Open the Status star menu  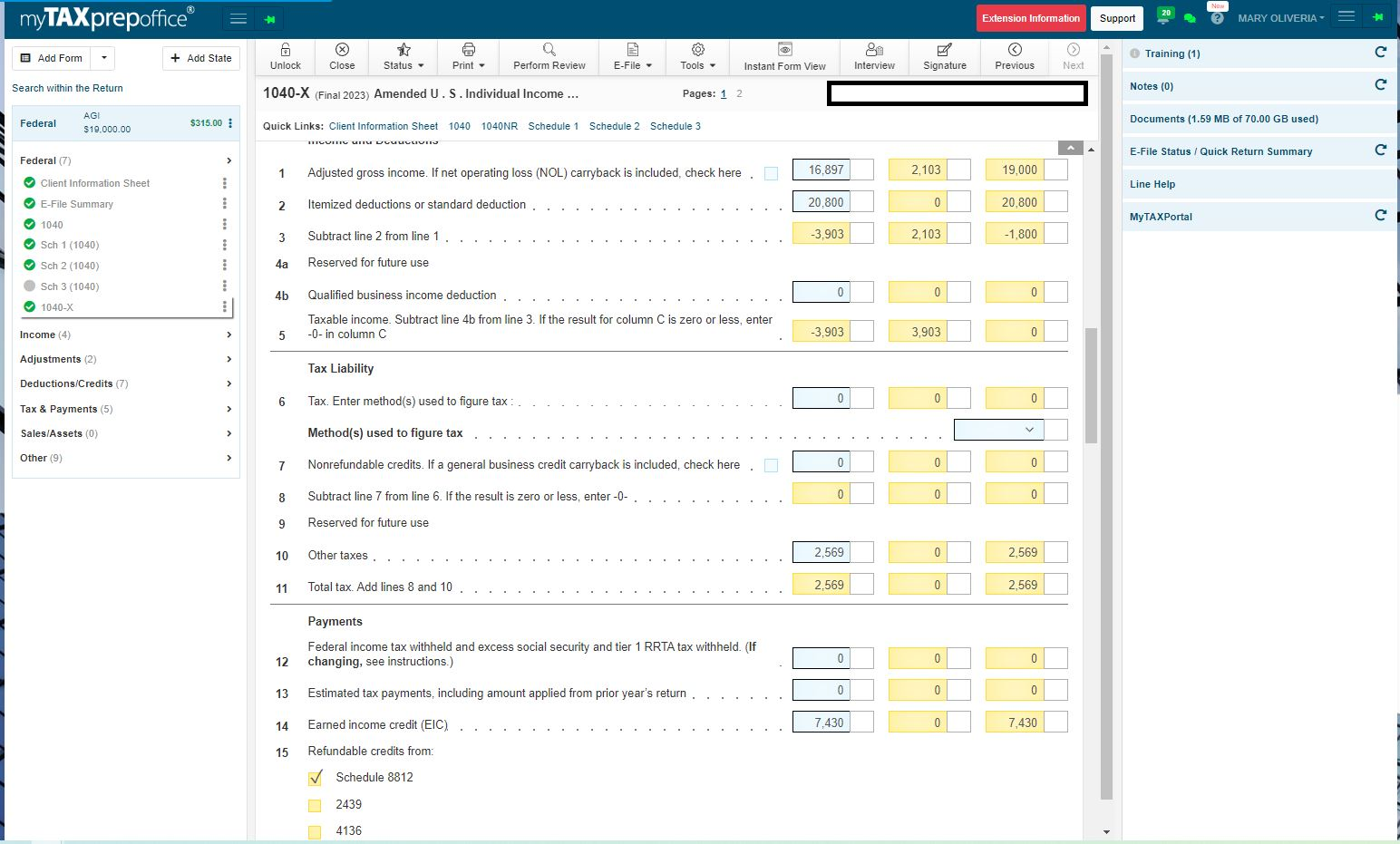pos(403,56)
